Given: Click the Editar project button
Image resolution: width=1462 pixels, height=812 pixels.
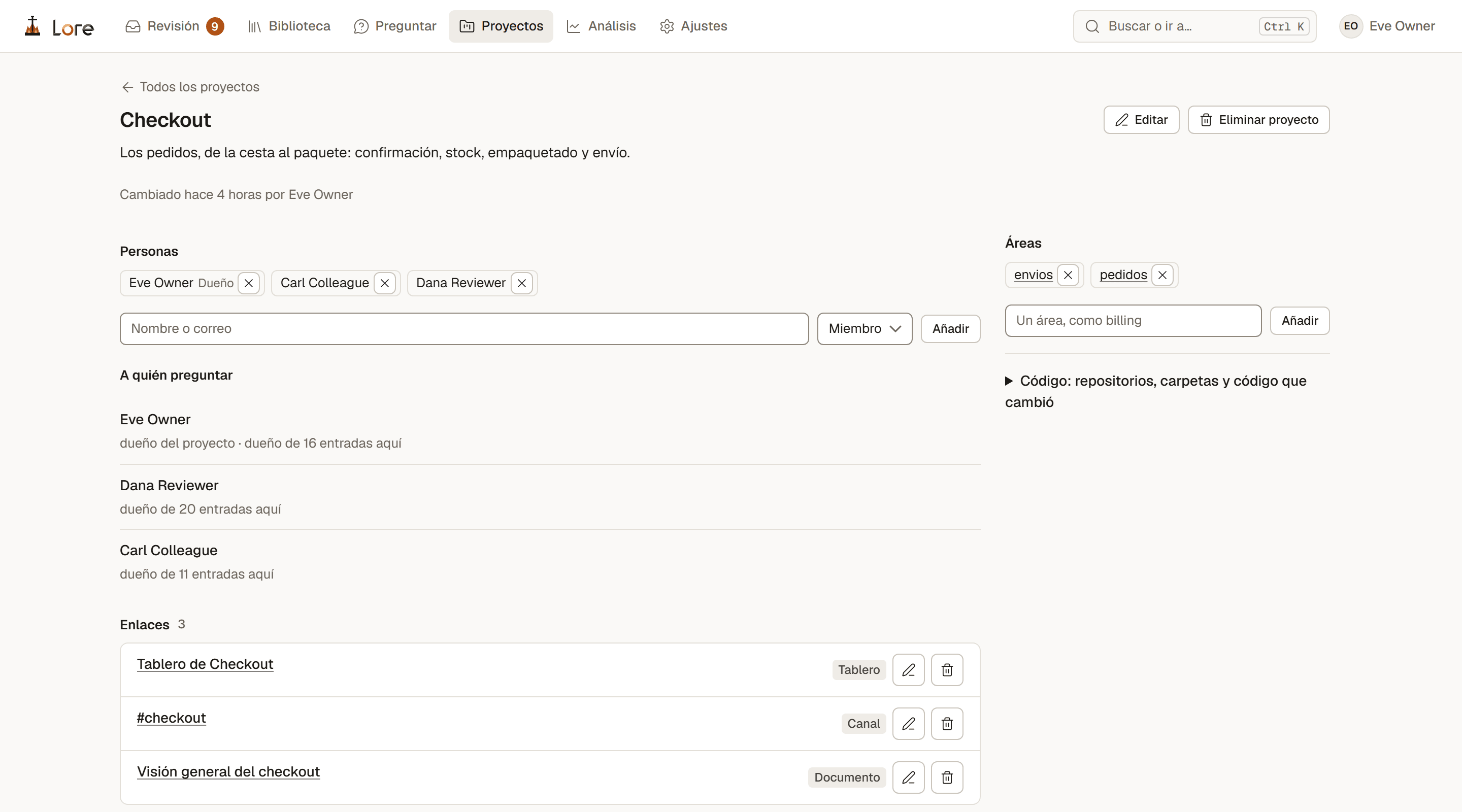Looking at the screenshot, I should [x=1141, y=120].
